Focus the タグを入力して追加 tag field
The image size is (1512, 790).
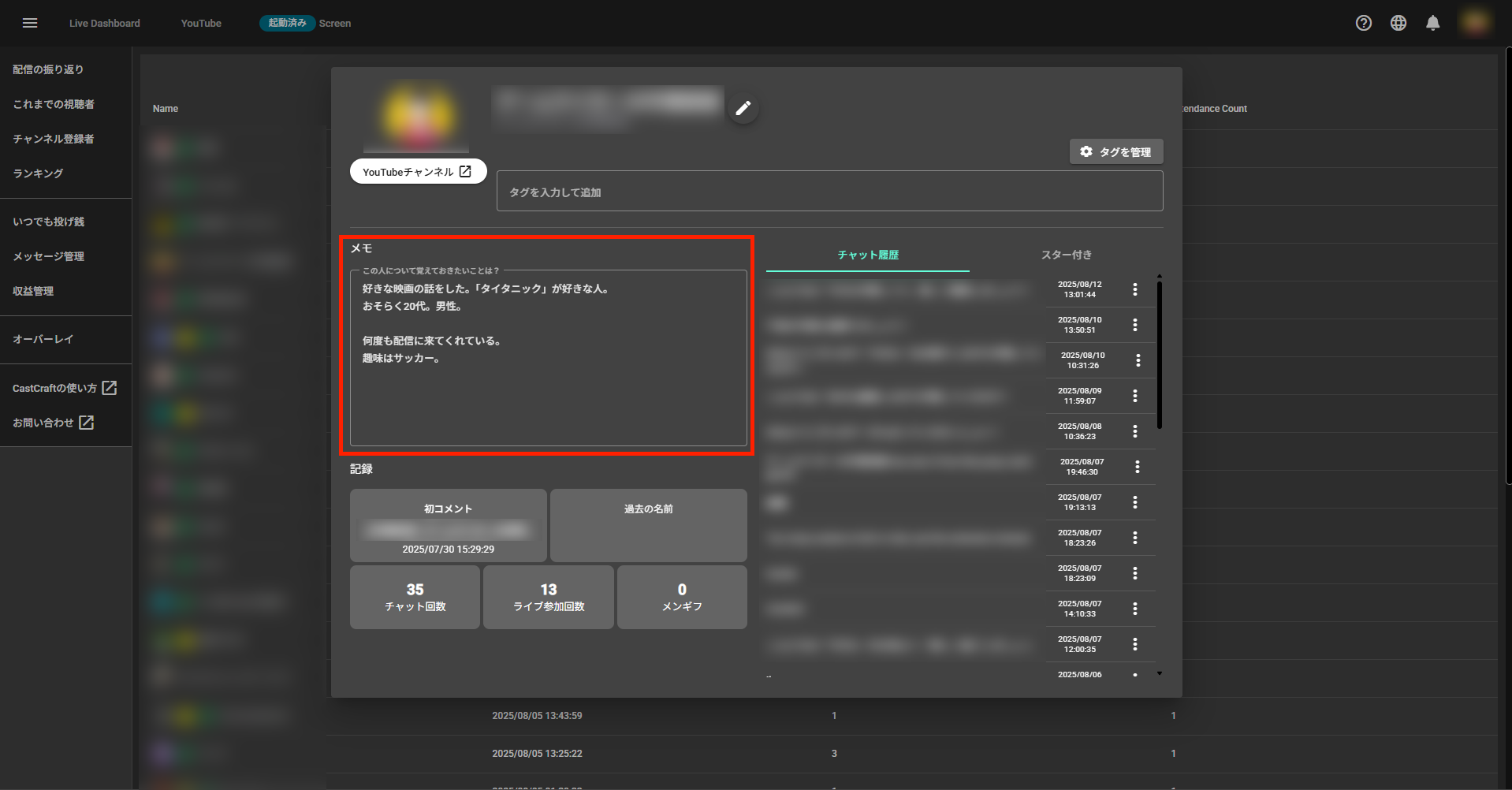click(x=829, y=192)
